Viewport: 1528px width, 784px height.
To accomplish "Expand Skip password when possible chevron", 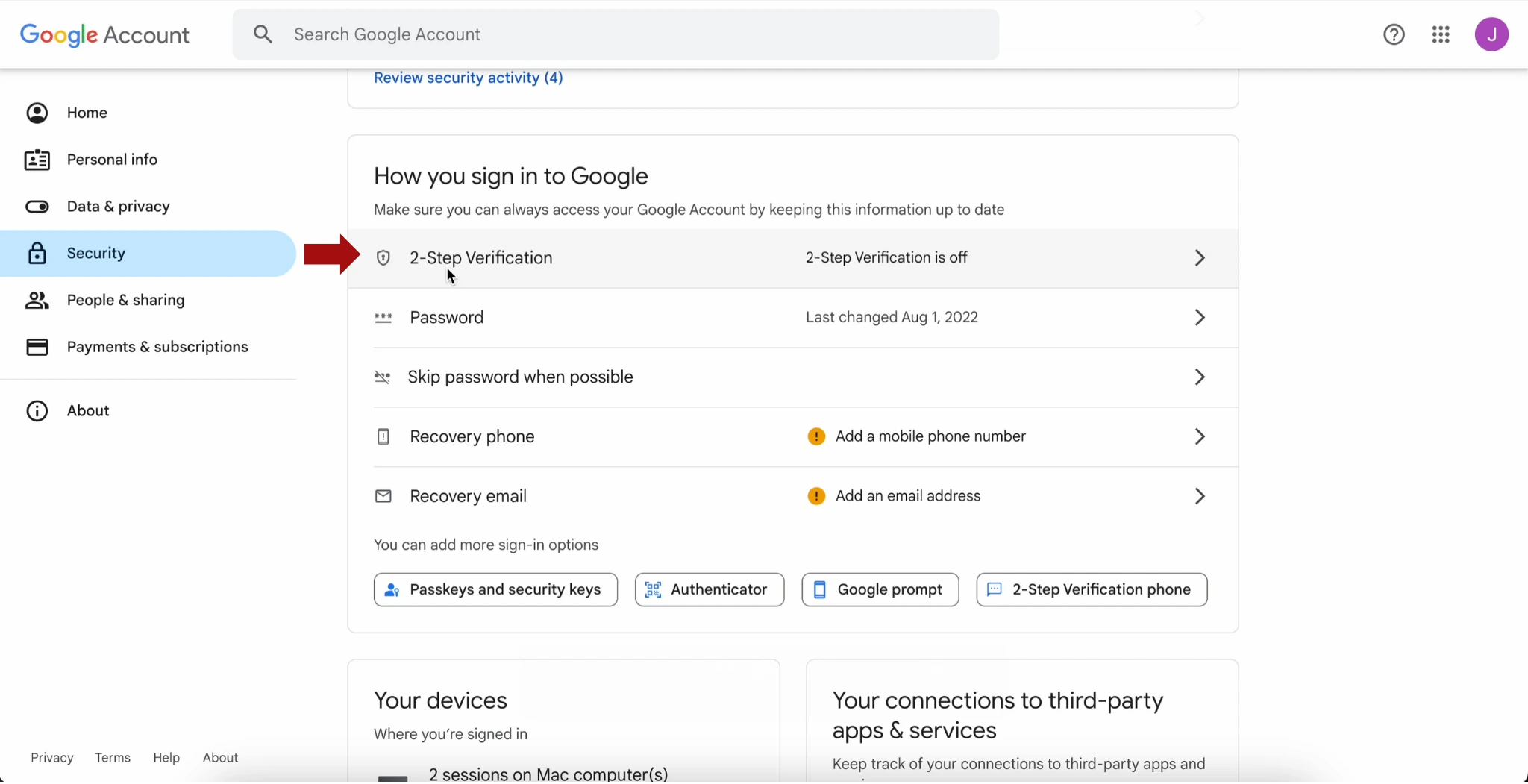I will [1199, 377].
